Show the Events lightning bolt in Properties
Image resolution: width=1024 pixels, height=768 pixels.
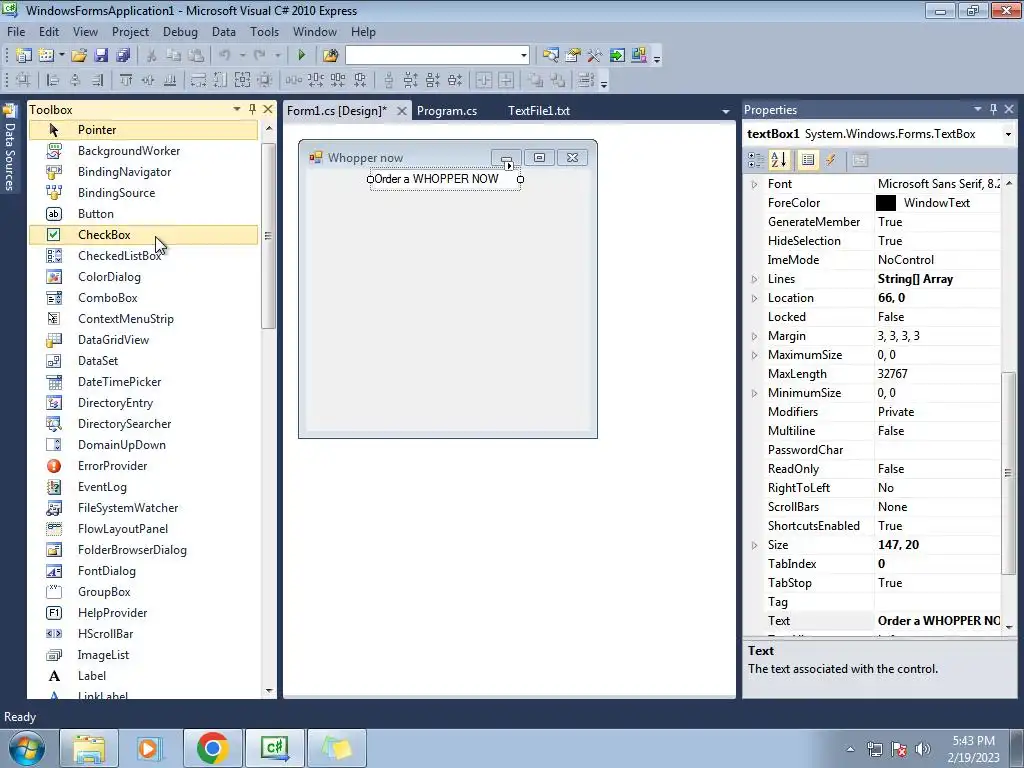pos(831,160)
